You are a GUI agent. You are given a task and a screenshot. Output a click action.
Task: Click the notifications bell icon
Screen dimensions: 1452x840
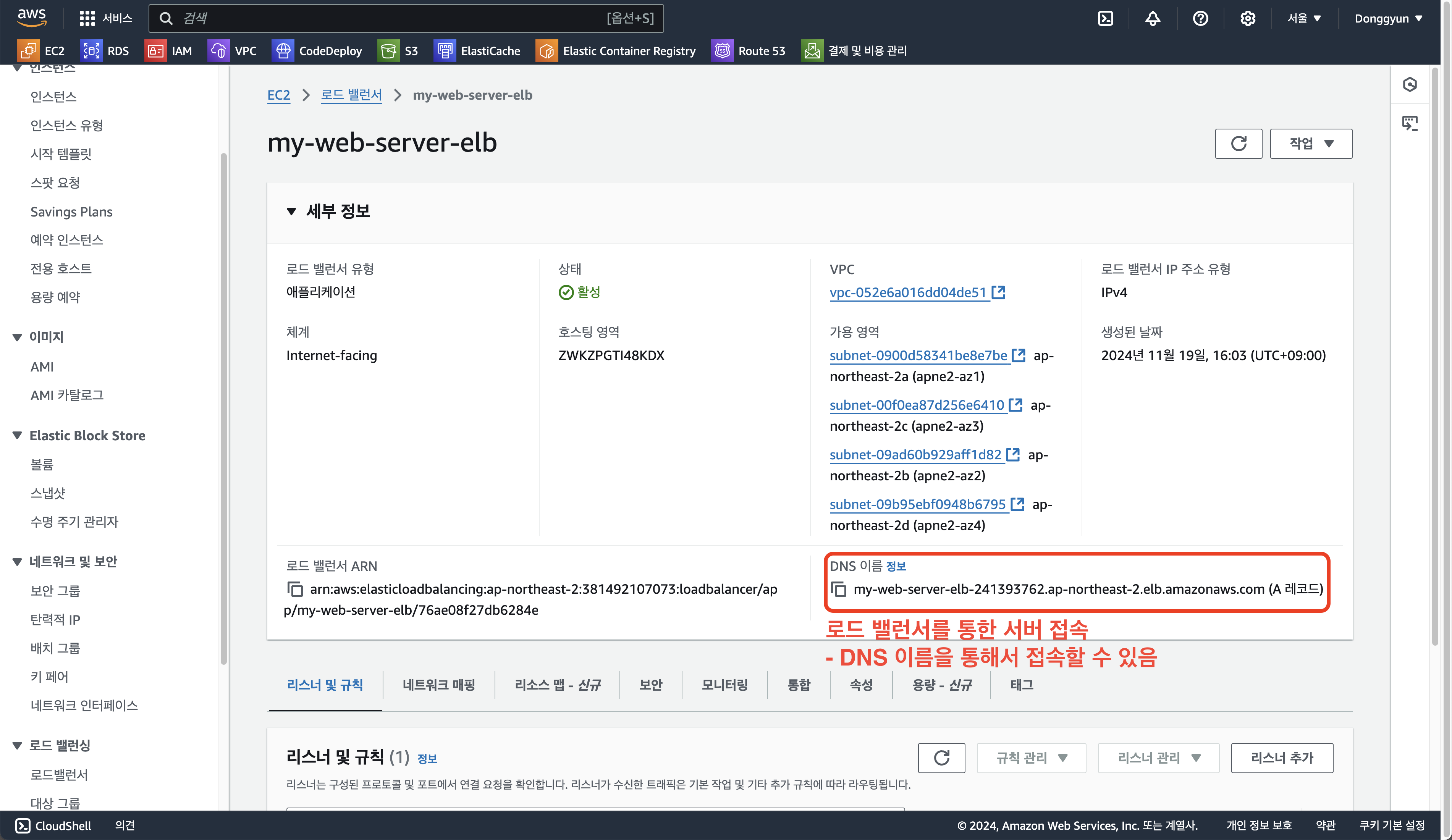(1152, 18)
